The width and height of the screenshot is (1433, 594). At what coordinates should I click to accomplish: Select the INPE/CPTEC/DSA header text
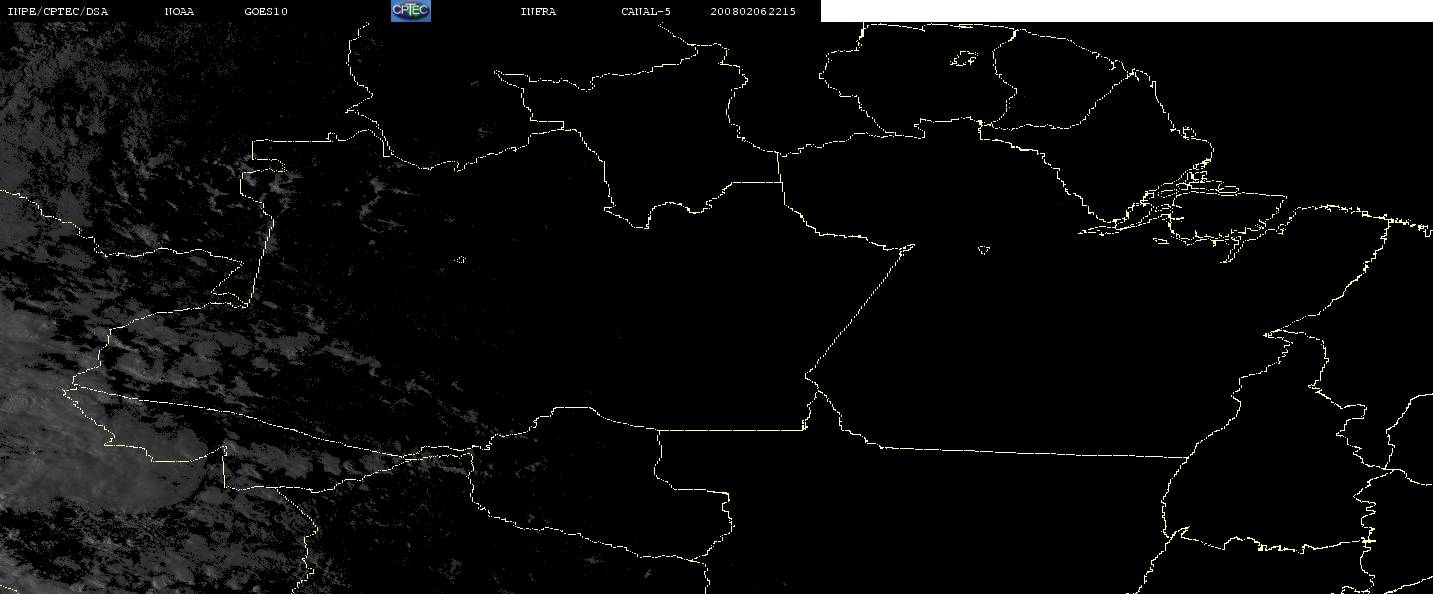[57, 12]
